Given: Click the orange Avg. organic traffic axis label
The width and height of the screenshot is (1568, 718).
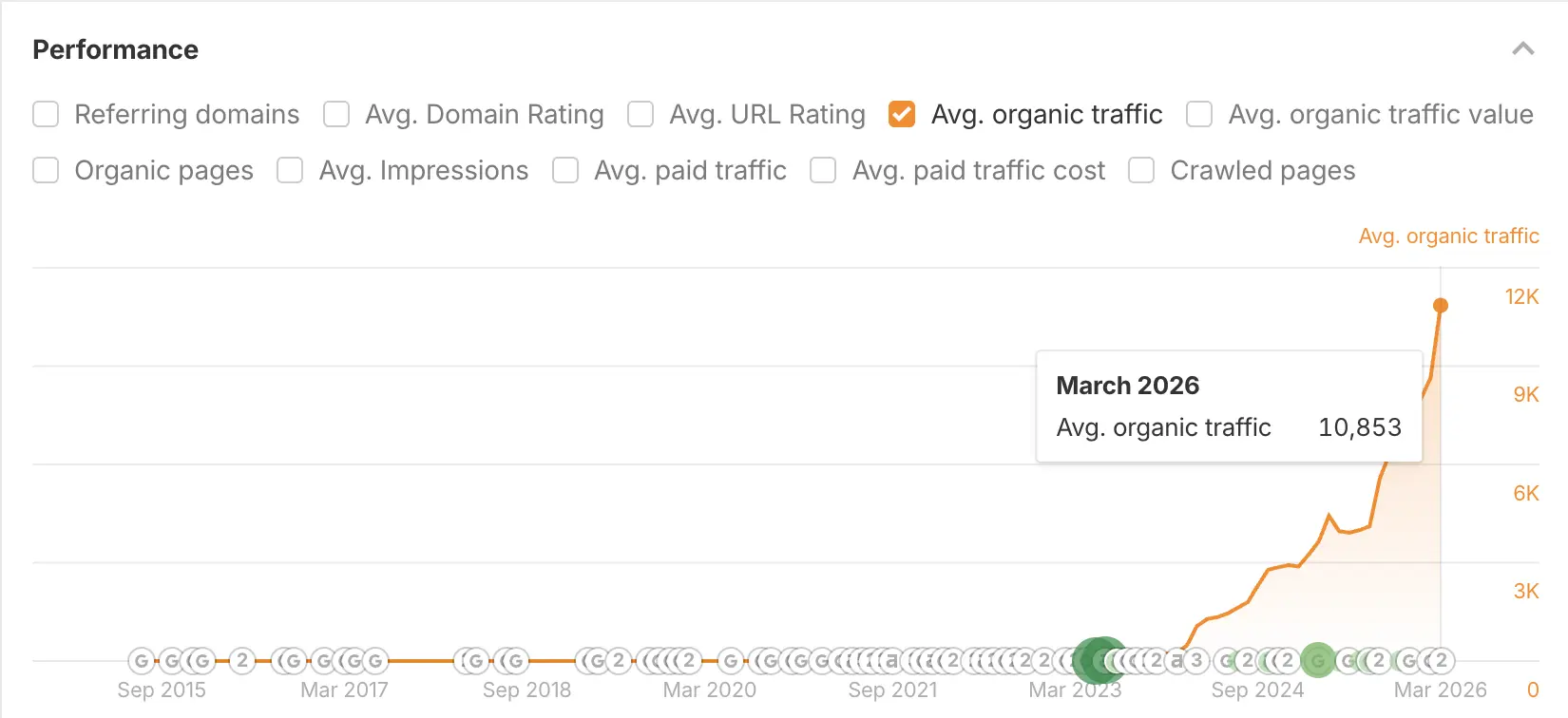Looking at the screenshot, I should (1448, 236).
